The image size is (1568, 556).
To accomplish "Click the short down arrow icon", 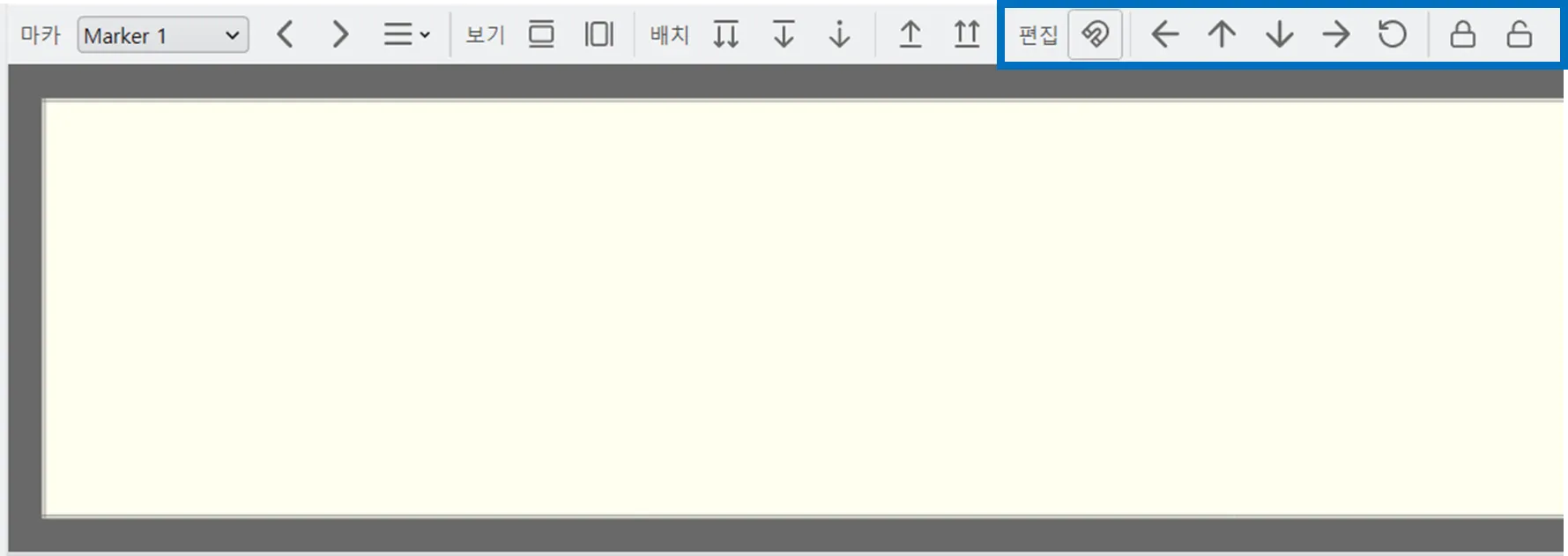I will [x=840, y=35].
